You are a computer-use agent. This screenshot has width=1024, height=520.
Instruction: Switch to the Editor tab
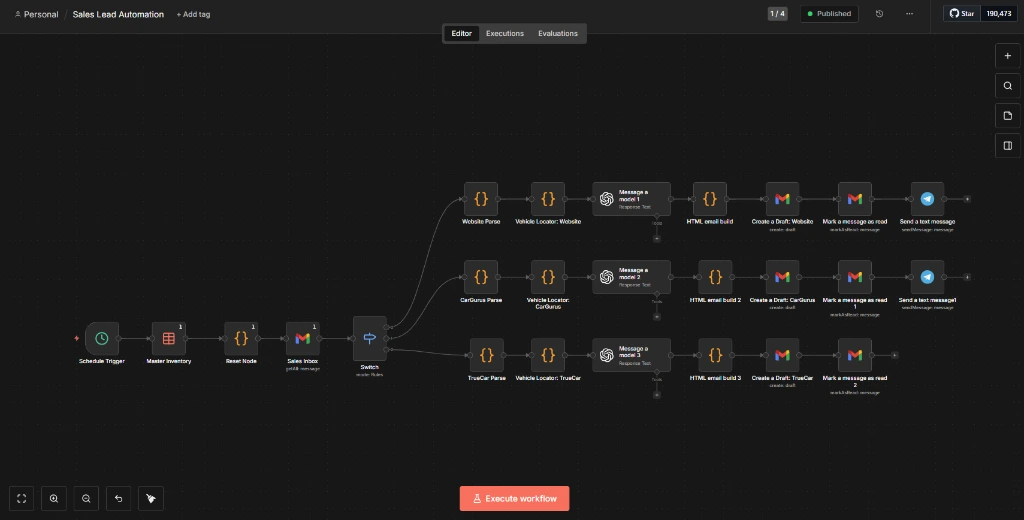click(x=462, y=33)
